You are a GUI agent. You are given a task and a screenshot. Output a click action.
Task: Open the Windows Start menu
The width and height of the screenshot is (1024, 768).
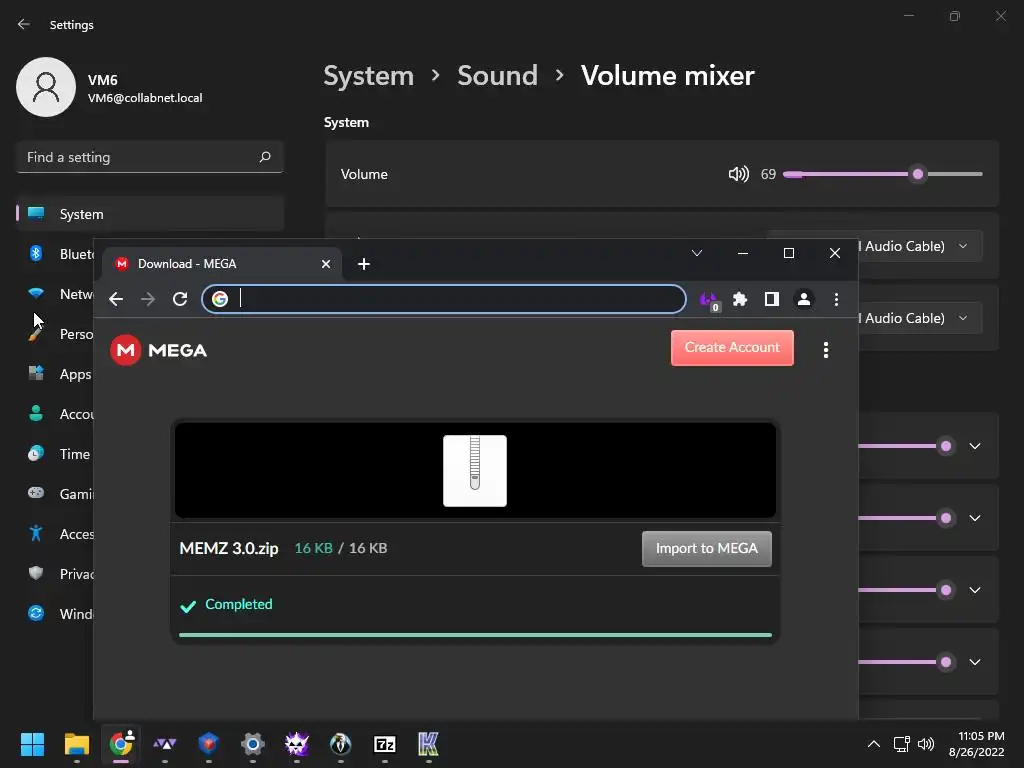pos(32,744)
